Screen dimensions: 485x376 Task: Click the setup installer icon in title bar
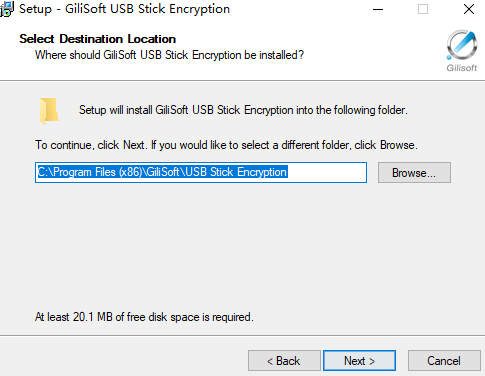click(7, 9)
